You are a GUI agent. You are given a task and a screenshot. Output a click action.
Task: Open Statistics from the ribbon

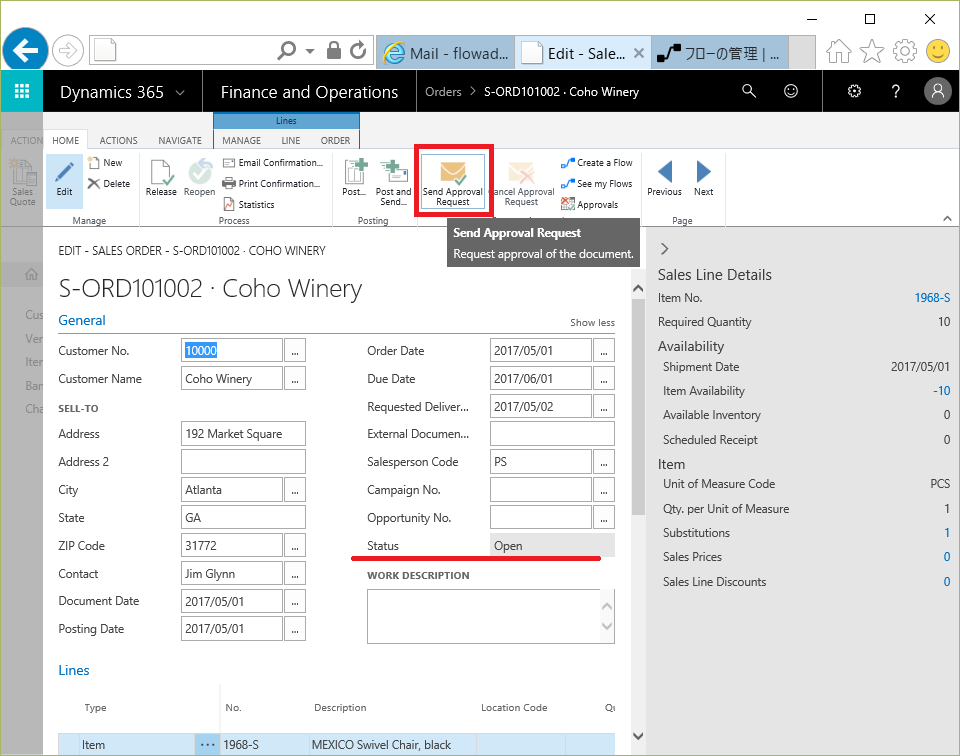pos(249,204)
